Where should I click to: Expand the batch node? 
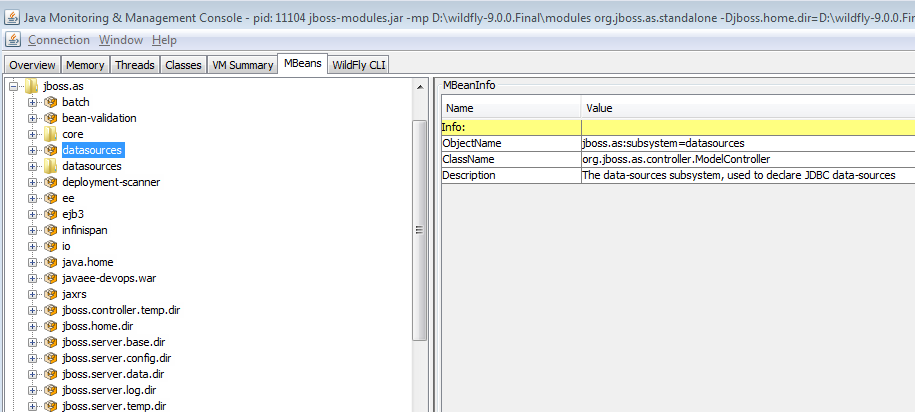33,102
